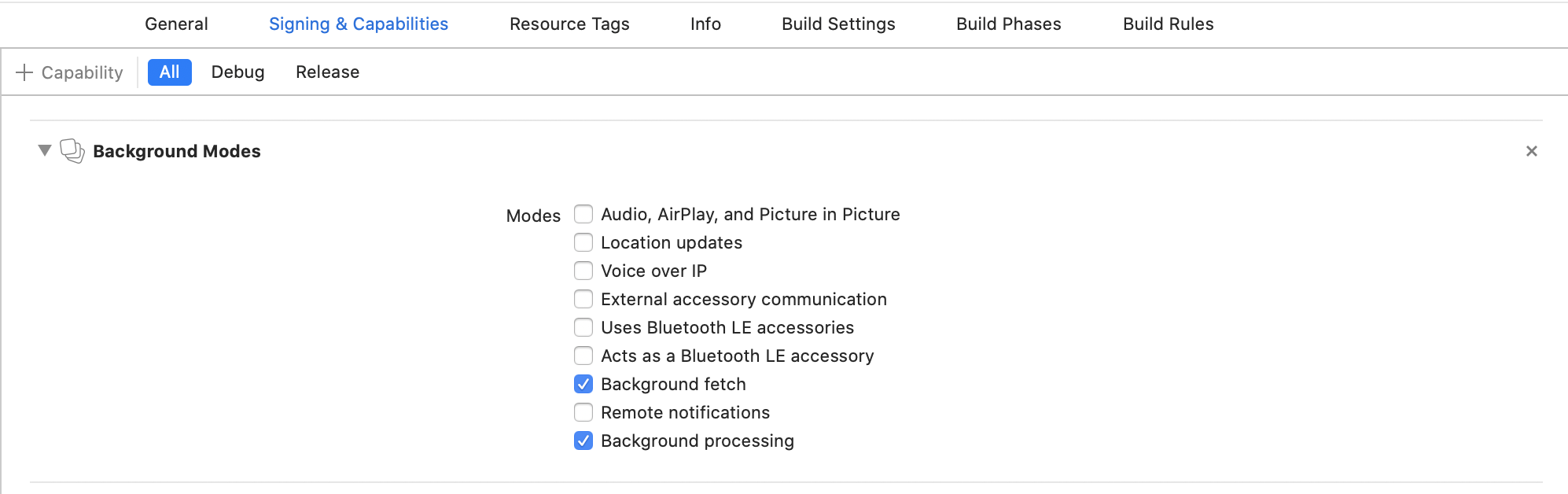Uncheck Background processing
This screenshot has height=494, width=1568.
click(x=583, y=441)
